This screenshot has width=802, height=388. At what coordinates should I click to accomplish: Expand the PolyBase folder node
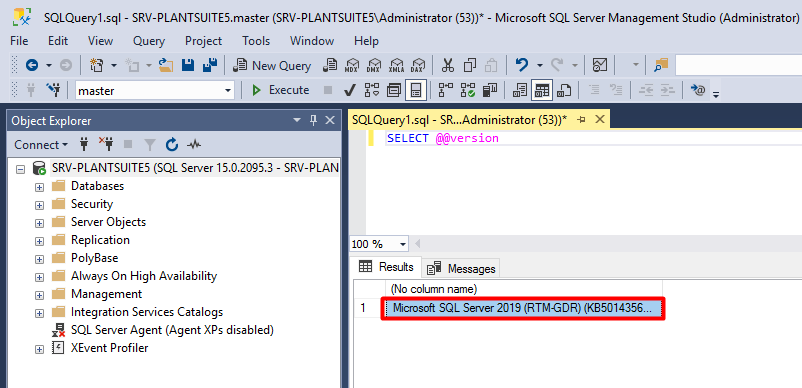point(39,258)
